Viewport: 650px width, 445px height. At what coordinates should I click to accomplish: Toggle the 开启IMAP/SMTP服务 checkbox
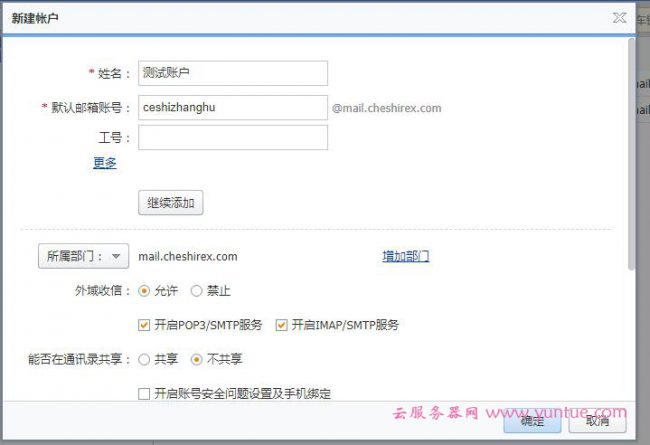click(282, 325)
